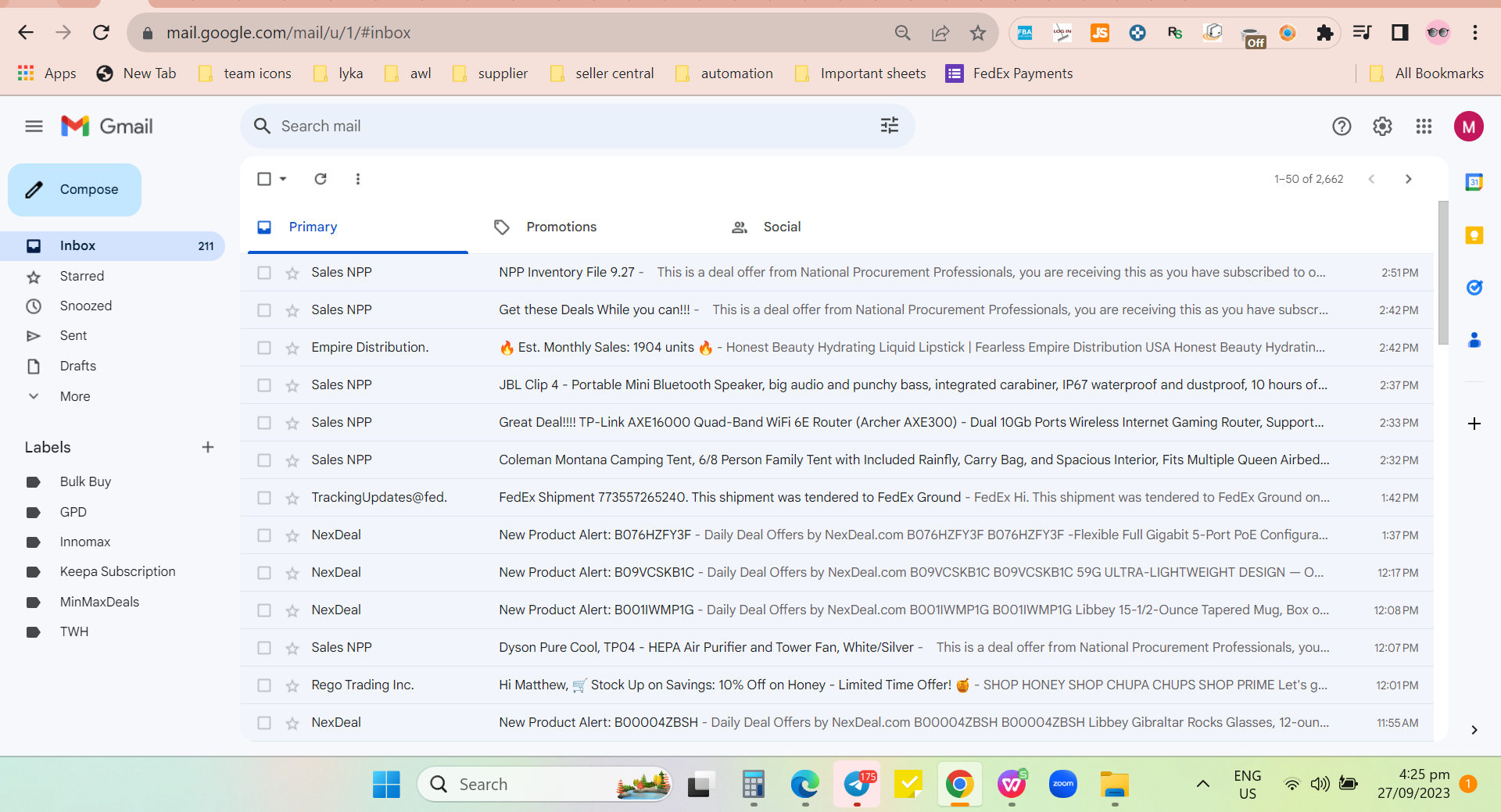The image size is (1501, 812).
Task: Open Gmail settings gear
Action: tap(1382, 126)
